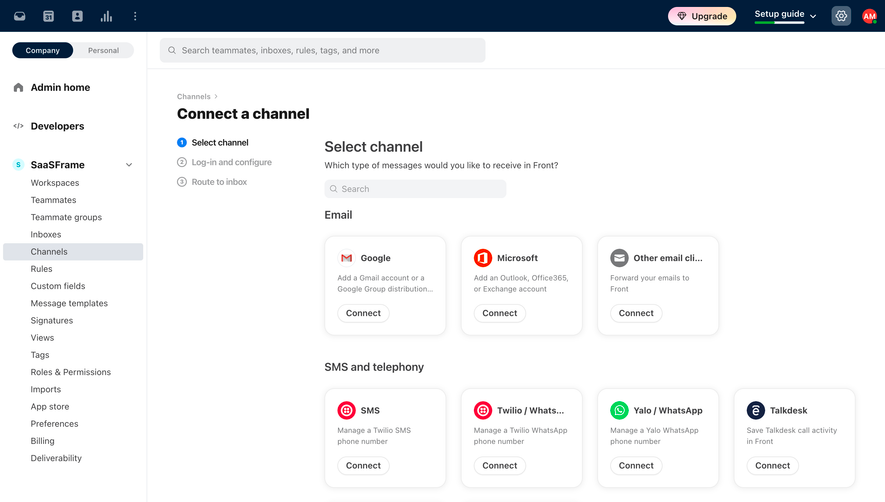Screen dimensions: 885x502
Task: Click the Admin home house icon
Action: click(x=19, y=88)
